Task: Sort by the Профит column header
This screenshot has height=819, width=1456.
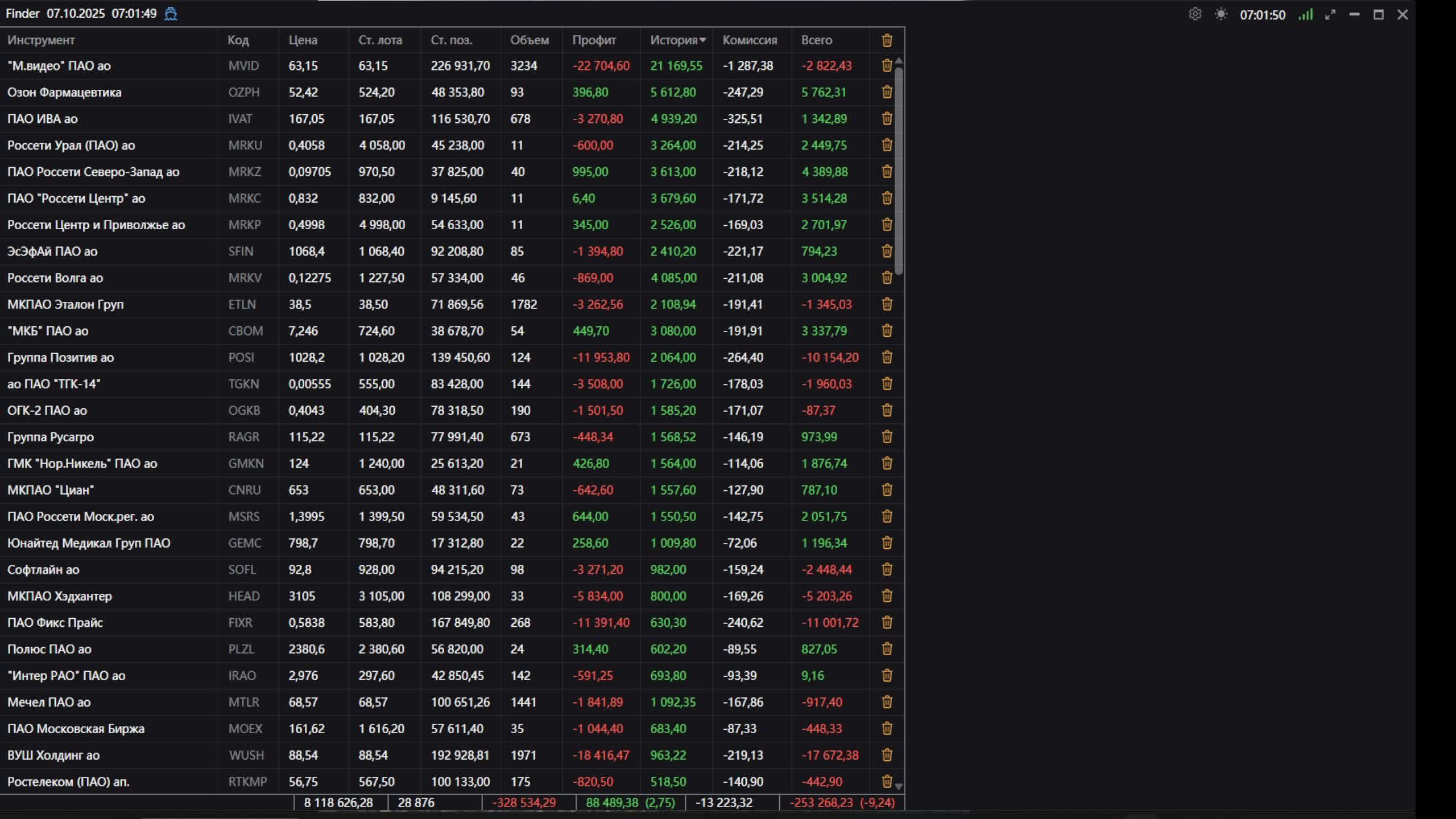Action: [x=594, y=40]
